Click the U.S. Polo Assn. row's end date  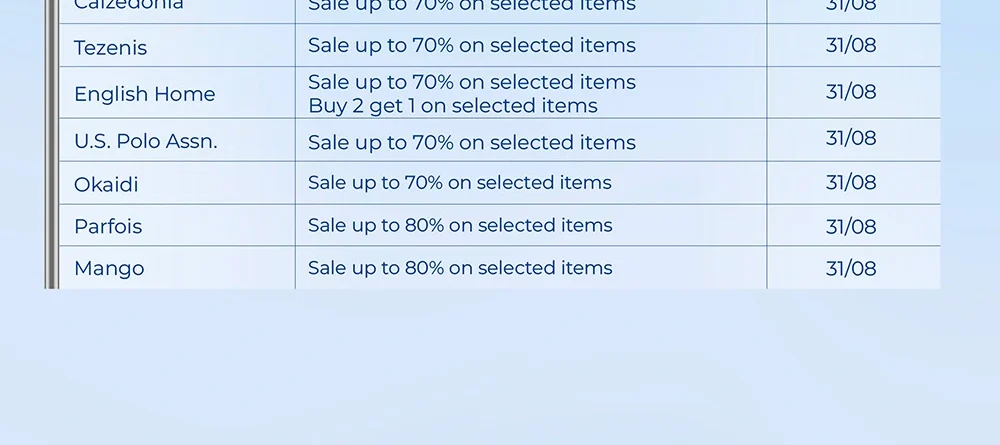click(x=851, y=139)
